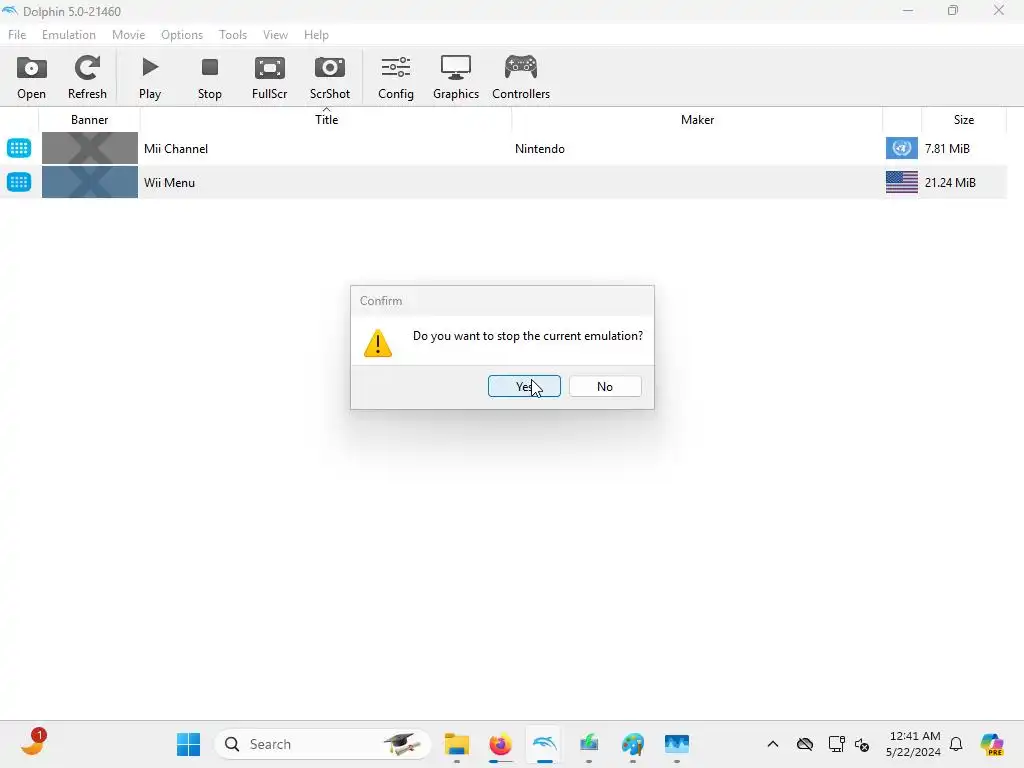Open the Copilot preview icon

pos(991,744)
